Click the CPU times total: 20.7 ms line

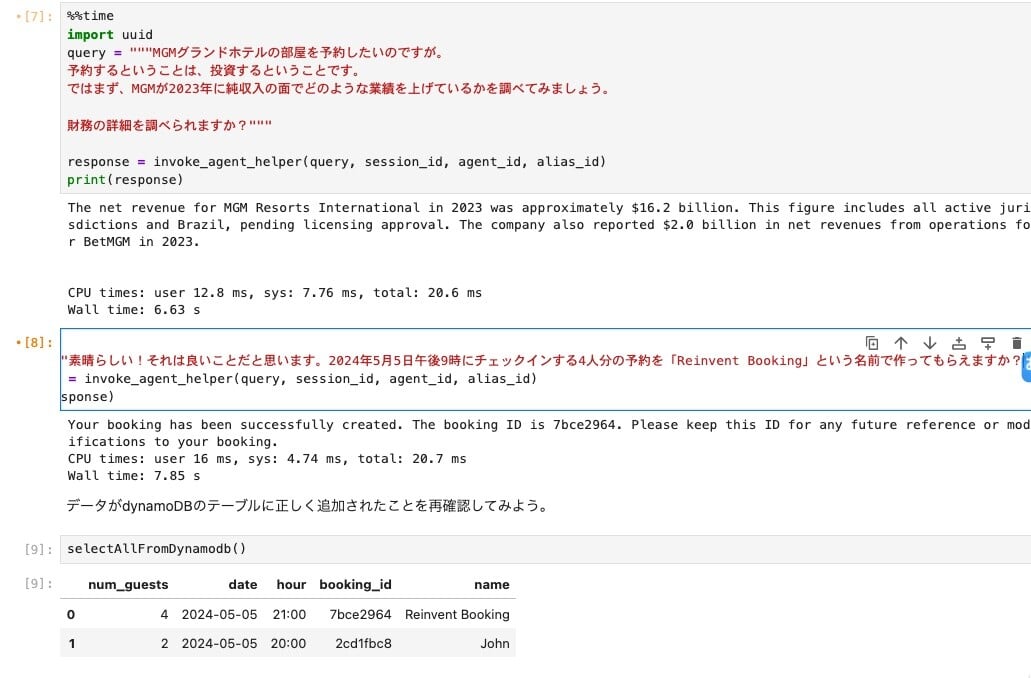click(267, 458)
